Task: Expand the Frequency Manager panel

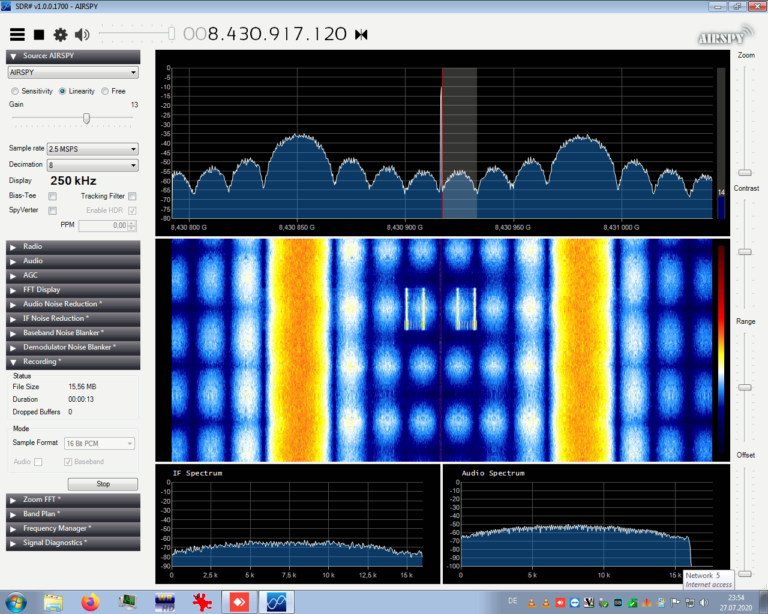Action: 73,529
